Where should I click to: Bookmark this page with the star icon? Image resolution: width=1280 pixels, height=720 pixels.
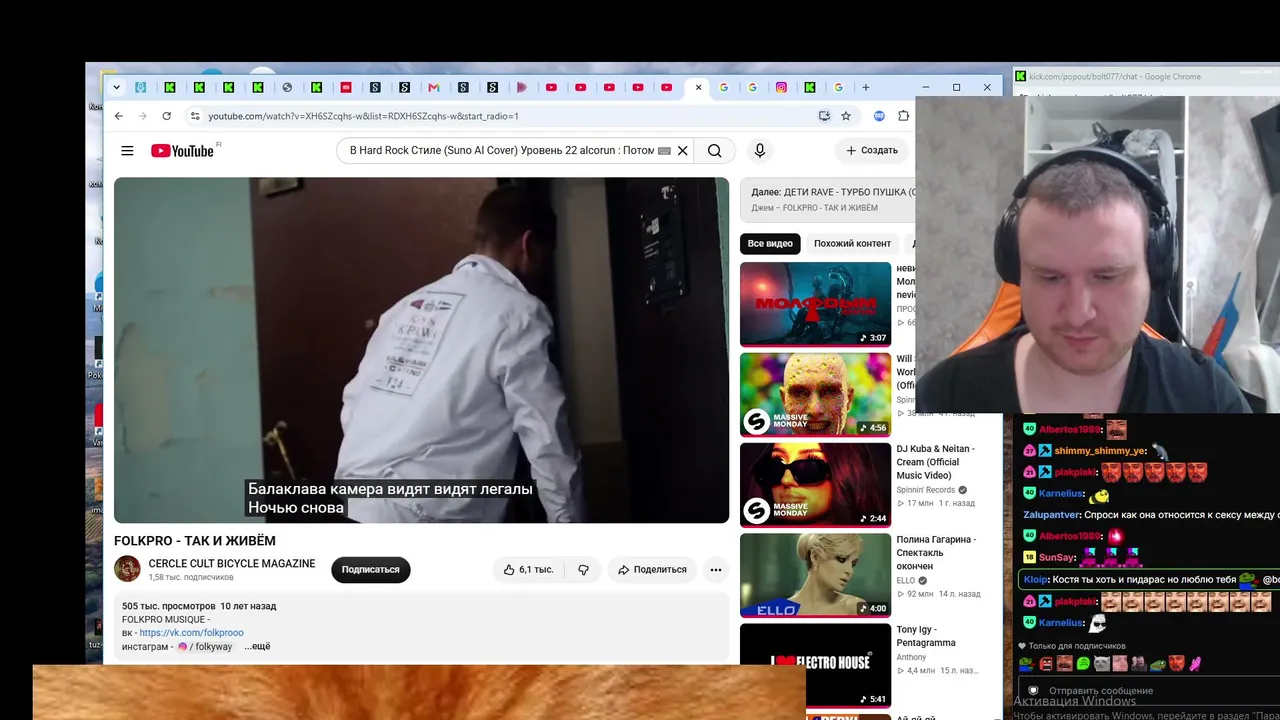point(846,116)
